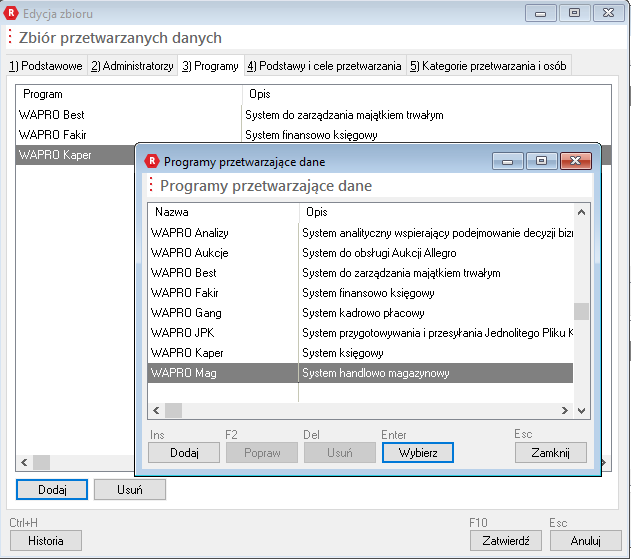Viewport: 631px width, 559px height.
Task: Select WAPRO Fakir in Edycja zbioru list
Action: (313, 135)
